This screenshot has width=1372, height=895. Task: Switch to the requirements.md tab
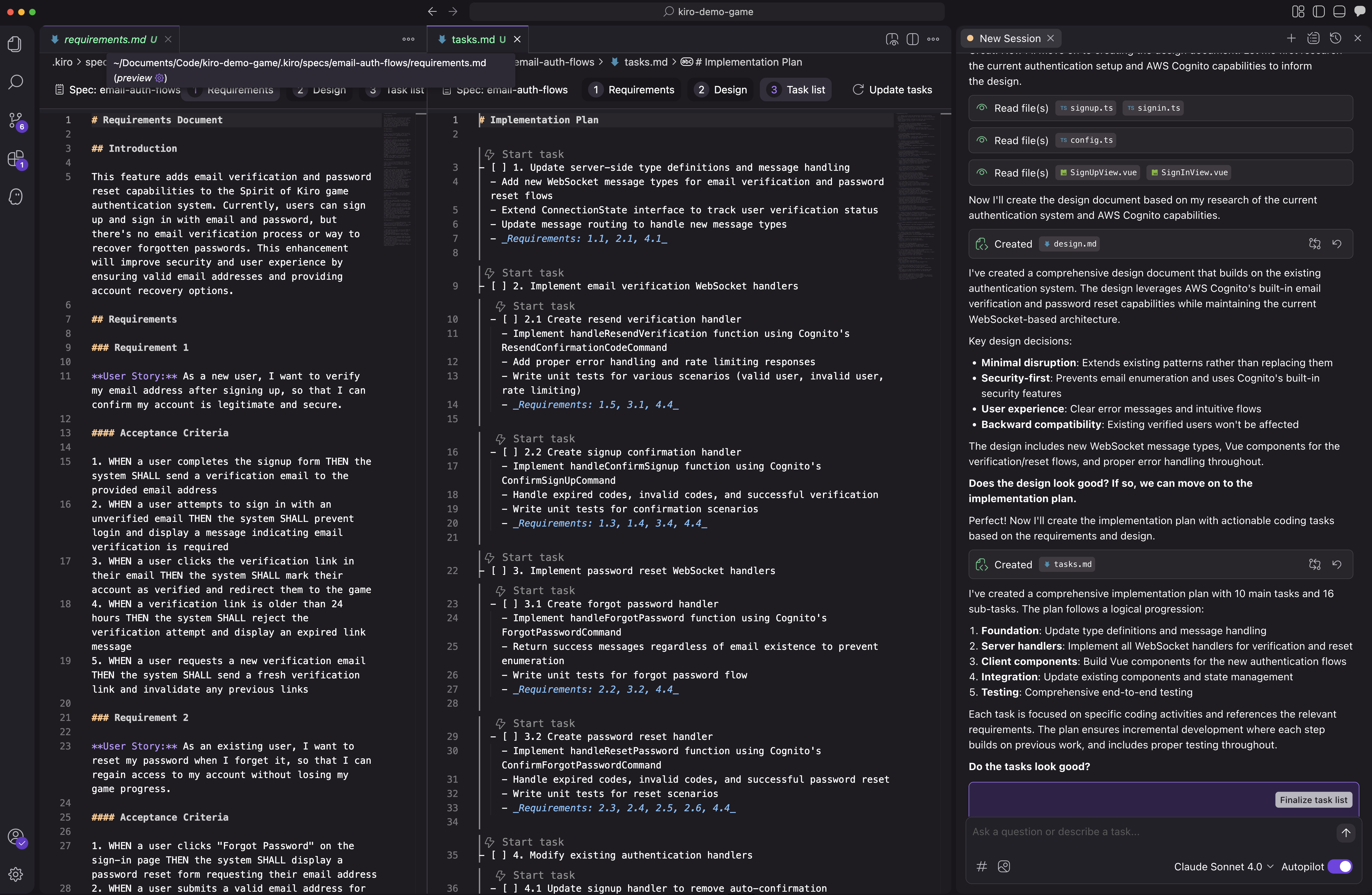coord(105,39)
